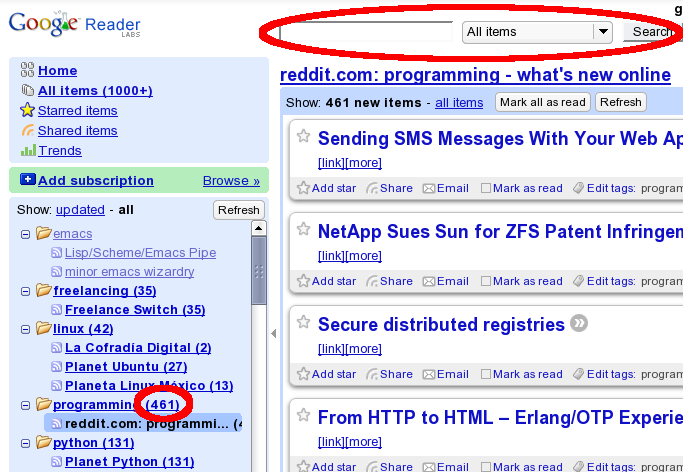Click the python folder icon
This screenshot has height=472, width=683.
coord(44,442)
